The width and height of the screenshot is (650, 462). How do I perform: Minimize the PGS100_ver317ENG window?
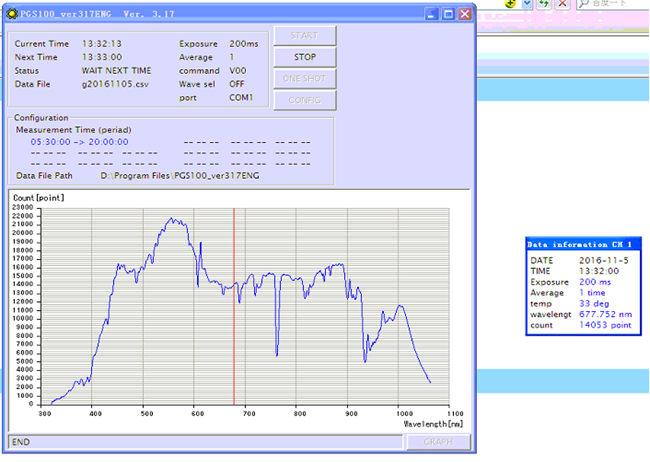click(x=432, y=14)
